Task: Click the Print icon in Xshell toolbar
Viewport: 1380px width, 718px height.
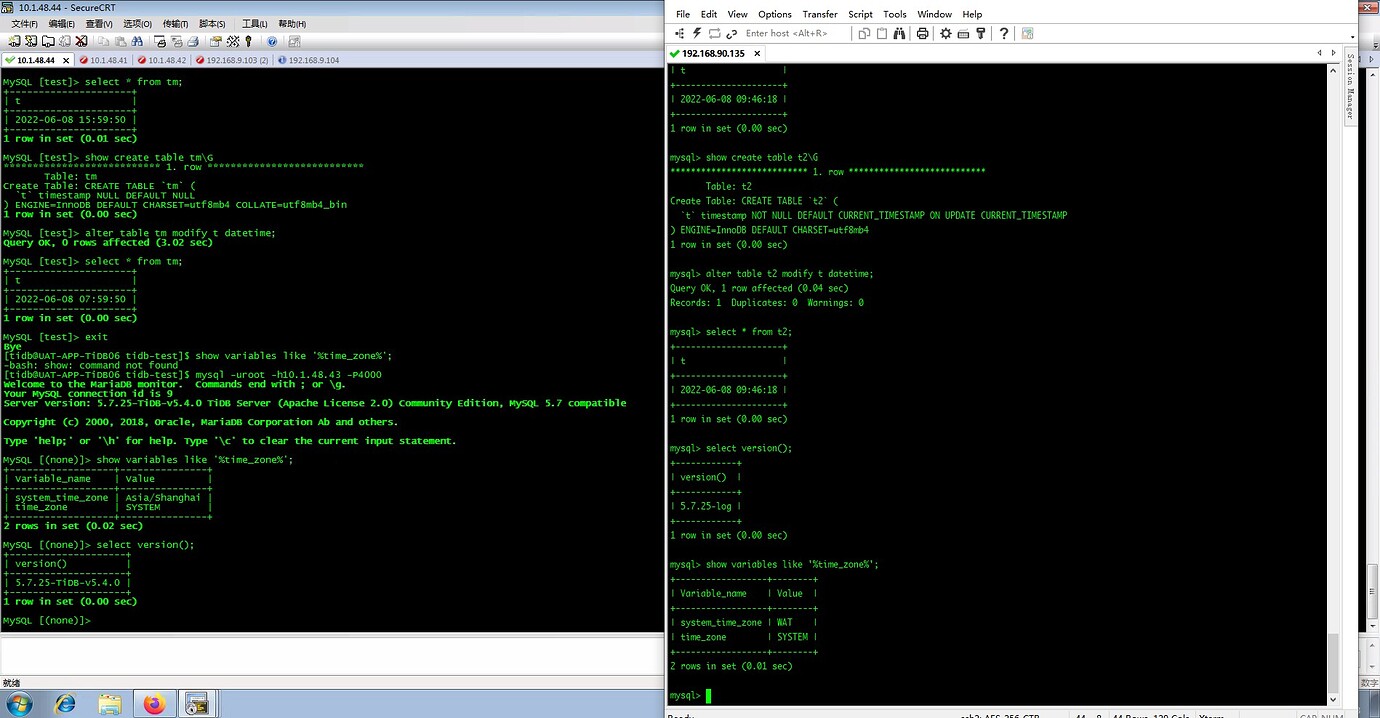Action: (922, 33)
